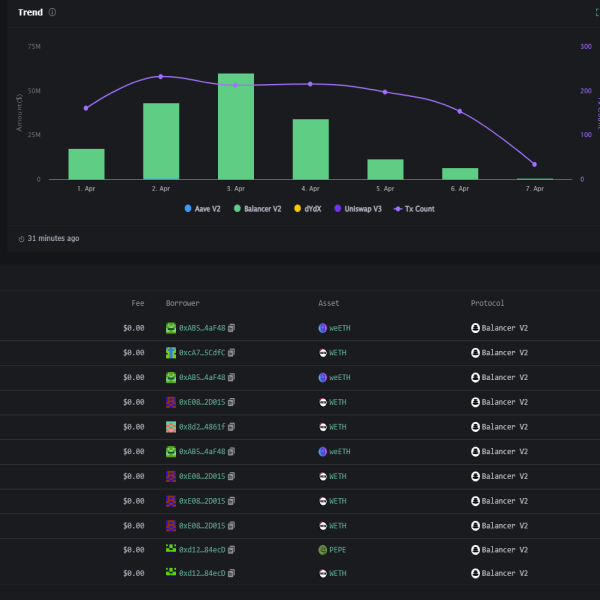This screenshot has height=600, width=600.
Task: Open borrower address 0xcA7..5CdfC
Action: 202,352
